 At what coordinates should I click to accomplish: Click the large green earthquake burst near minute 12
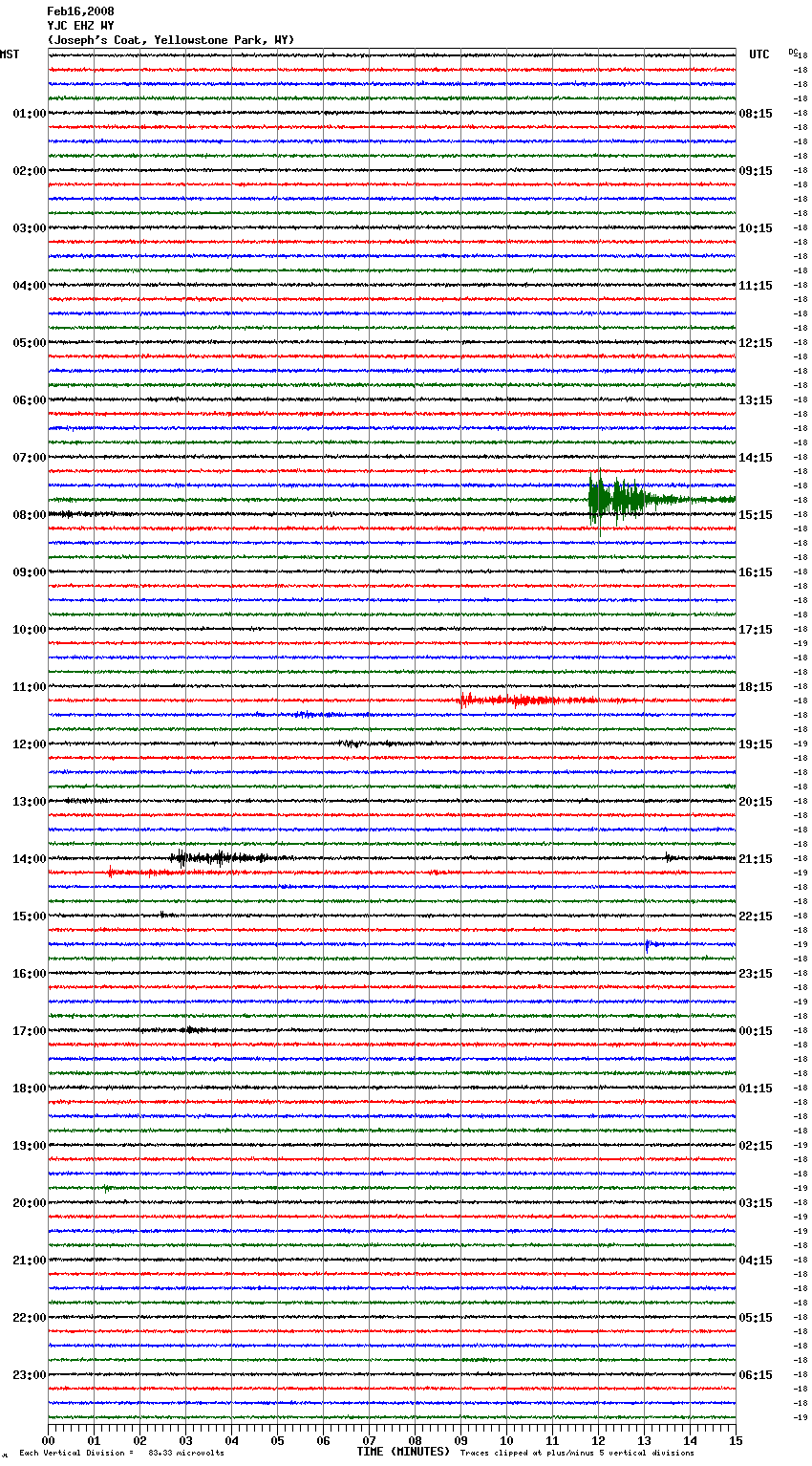(x=630, y=499)
